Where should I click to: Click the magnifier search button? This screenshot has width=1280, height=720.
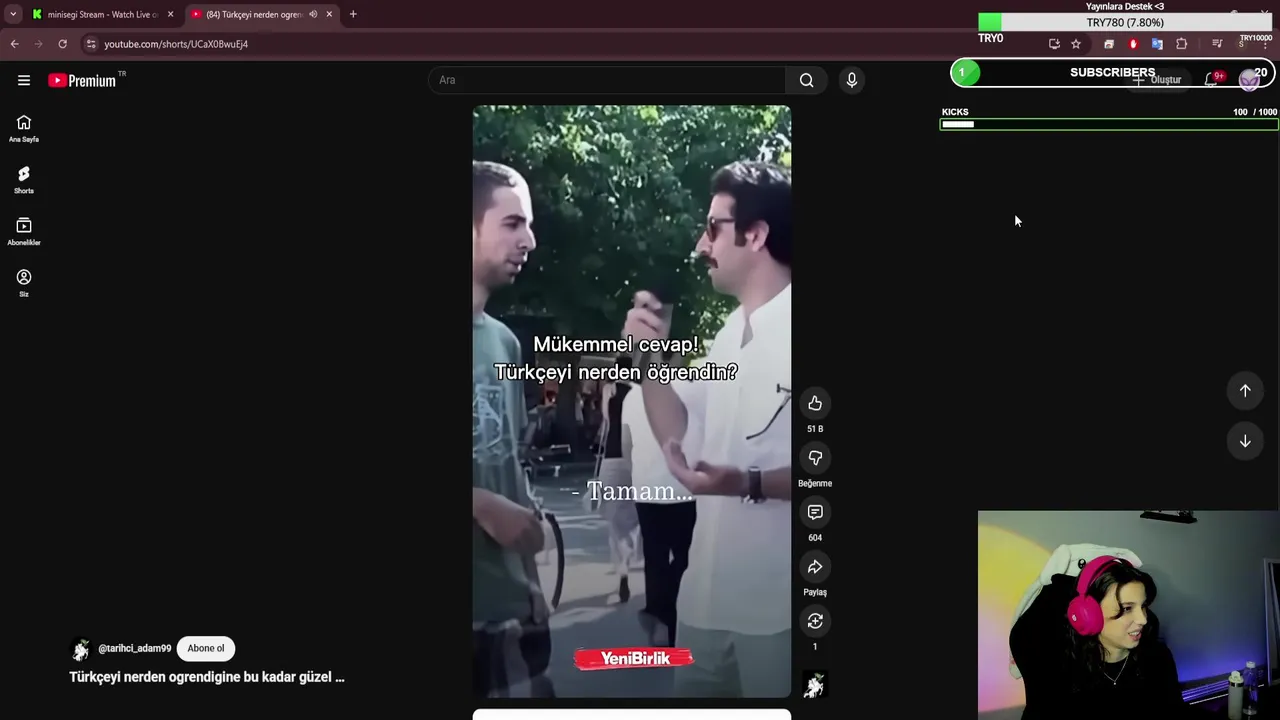(x=807, y=80)
